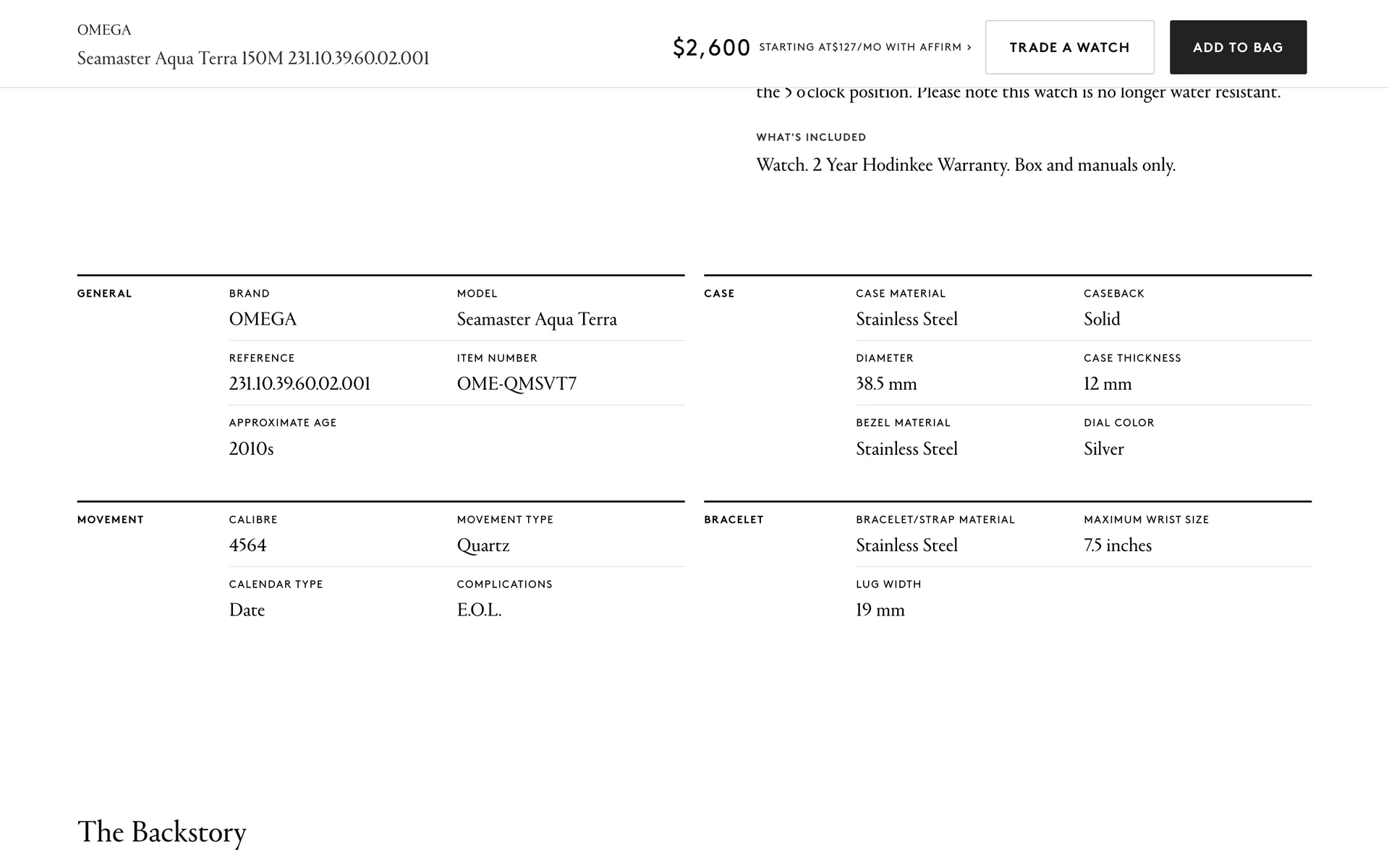This screenshot has height=868, width=1389.
Task: Click the Seamaster Aqua Terra 150M header title
Action: [x=253, y=59]
